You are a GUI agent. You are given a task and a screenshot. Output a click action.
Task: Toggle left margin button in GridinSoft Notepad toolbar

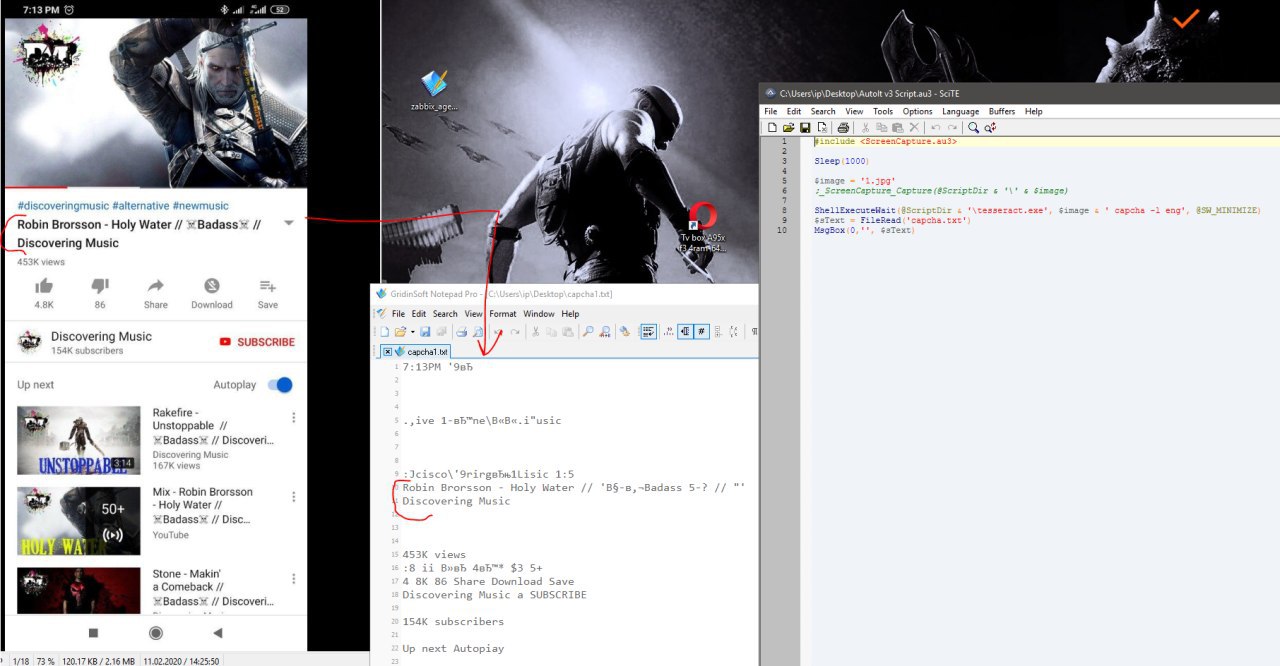pos(686,332)
